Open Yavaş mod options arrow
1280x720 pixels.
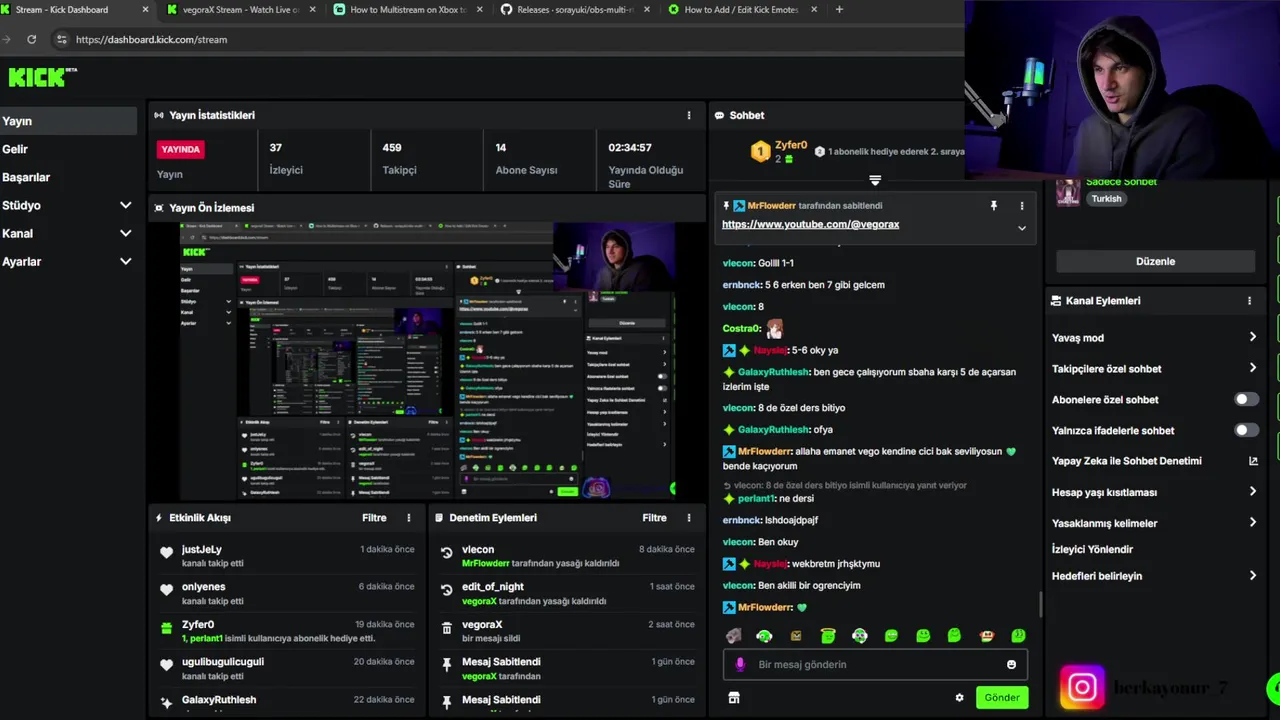click(1253, 338)
